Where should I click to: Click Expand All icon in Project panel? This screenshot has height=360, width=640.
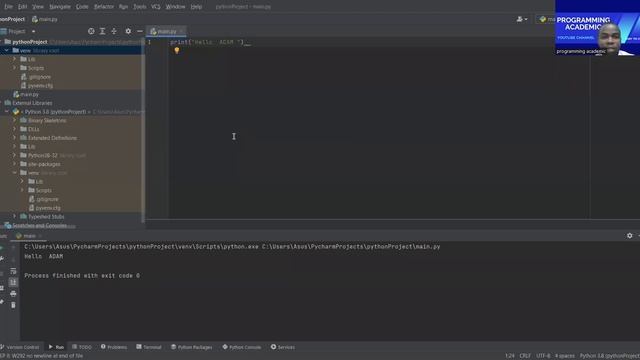102,31
